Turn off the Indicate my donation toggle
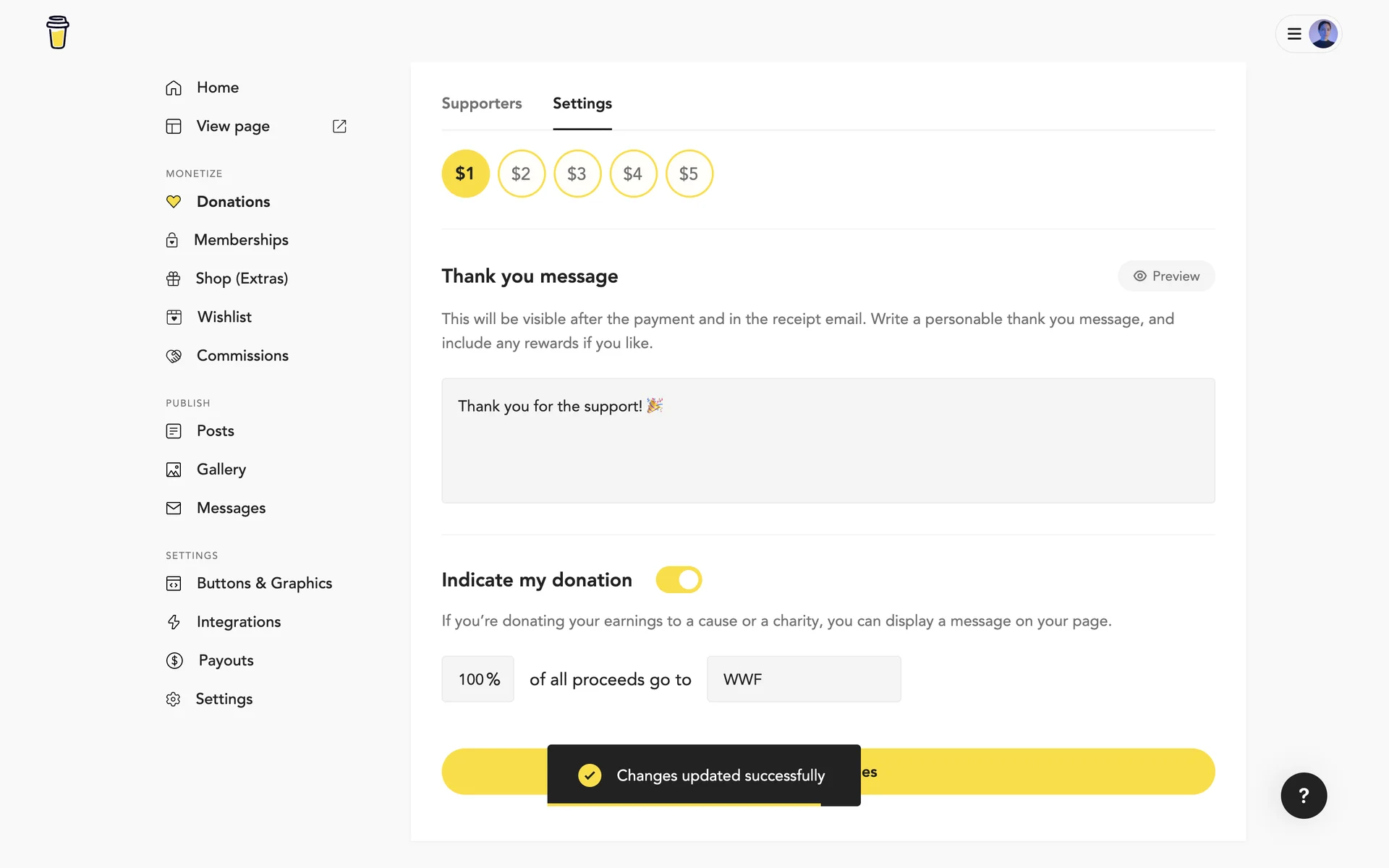 tap(679, 579)
